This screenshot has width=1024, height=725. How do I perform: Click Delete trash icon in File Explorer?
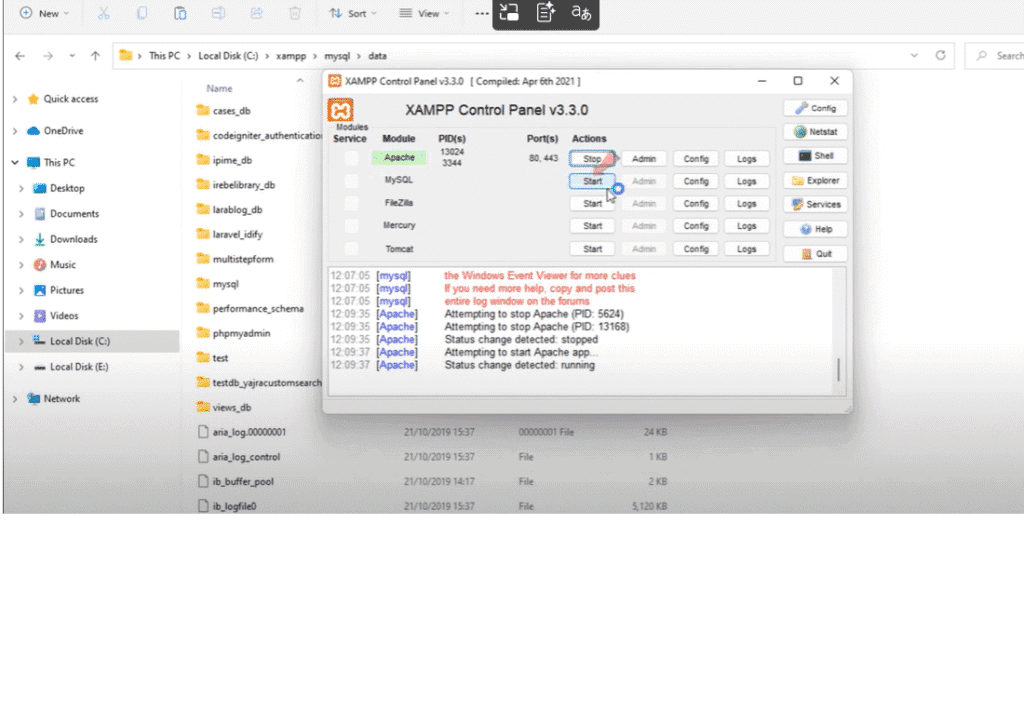coord(295,13)
